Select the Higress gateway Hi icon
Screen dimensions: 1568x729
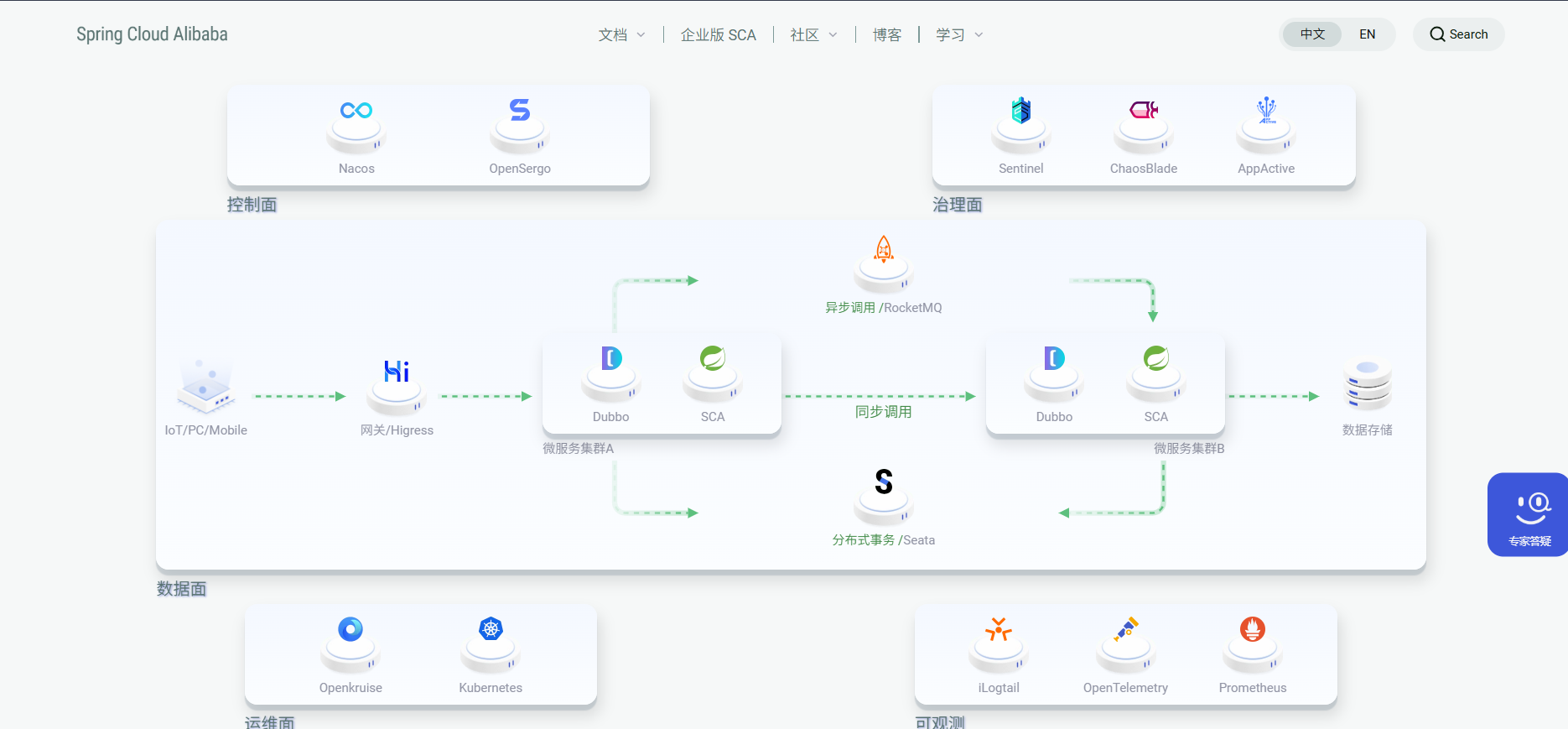coord(397,372)
